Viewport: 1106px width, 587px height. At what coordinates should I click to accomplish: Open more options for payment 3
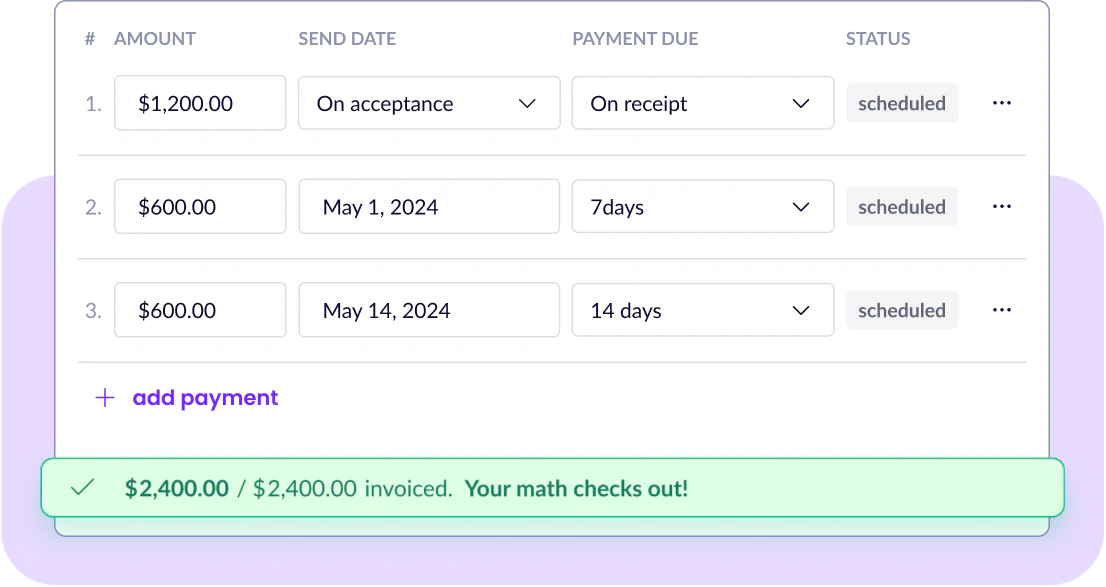point(1001,310)
